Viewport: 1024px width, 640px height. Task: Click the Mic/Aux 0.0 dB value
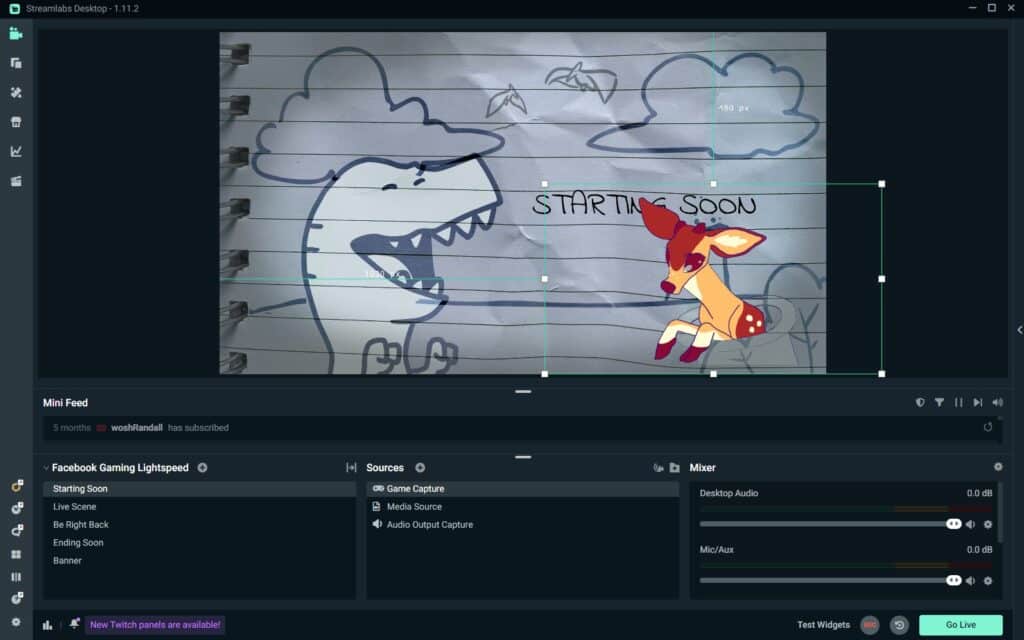980,550
